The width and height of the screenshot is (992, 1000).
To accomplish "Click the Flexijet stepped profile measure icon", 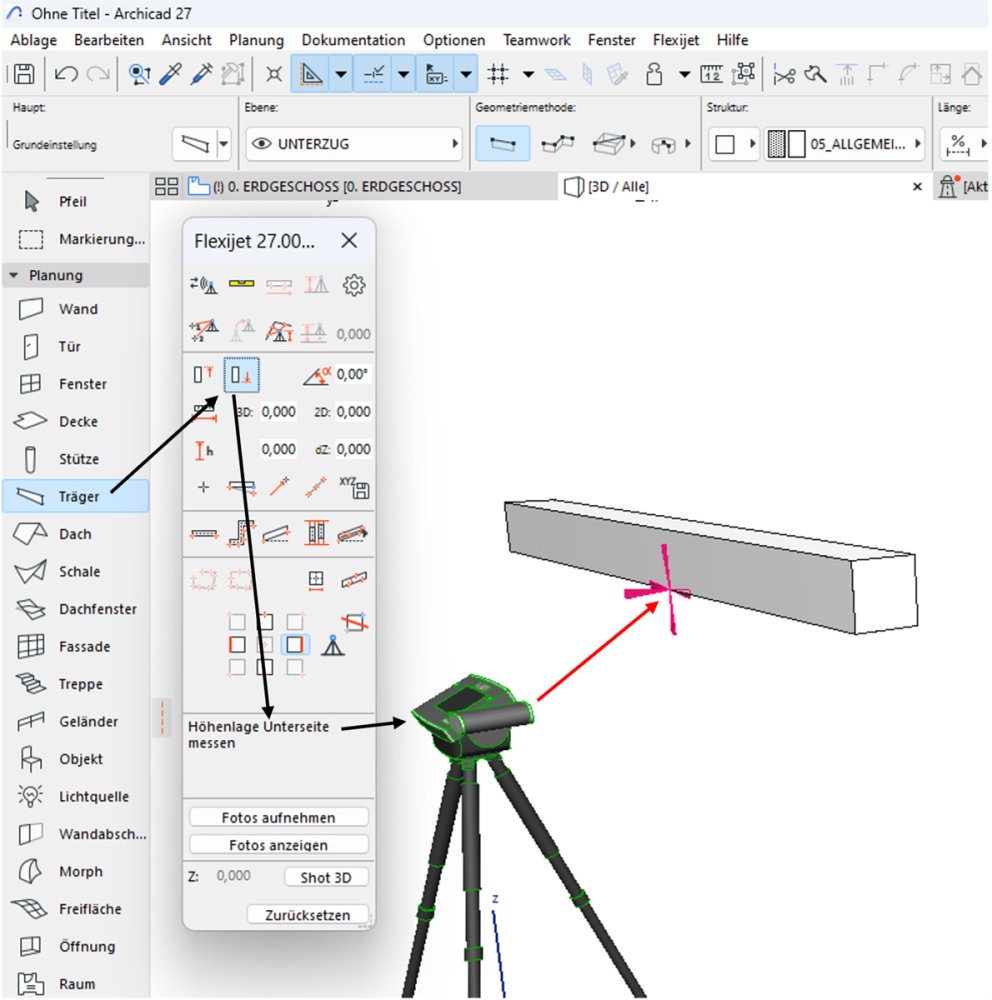I will 242,533.
